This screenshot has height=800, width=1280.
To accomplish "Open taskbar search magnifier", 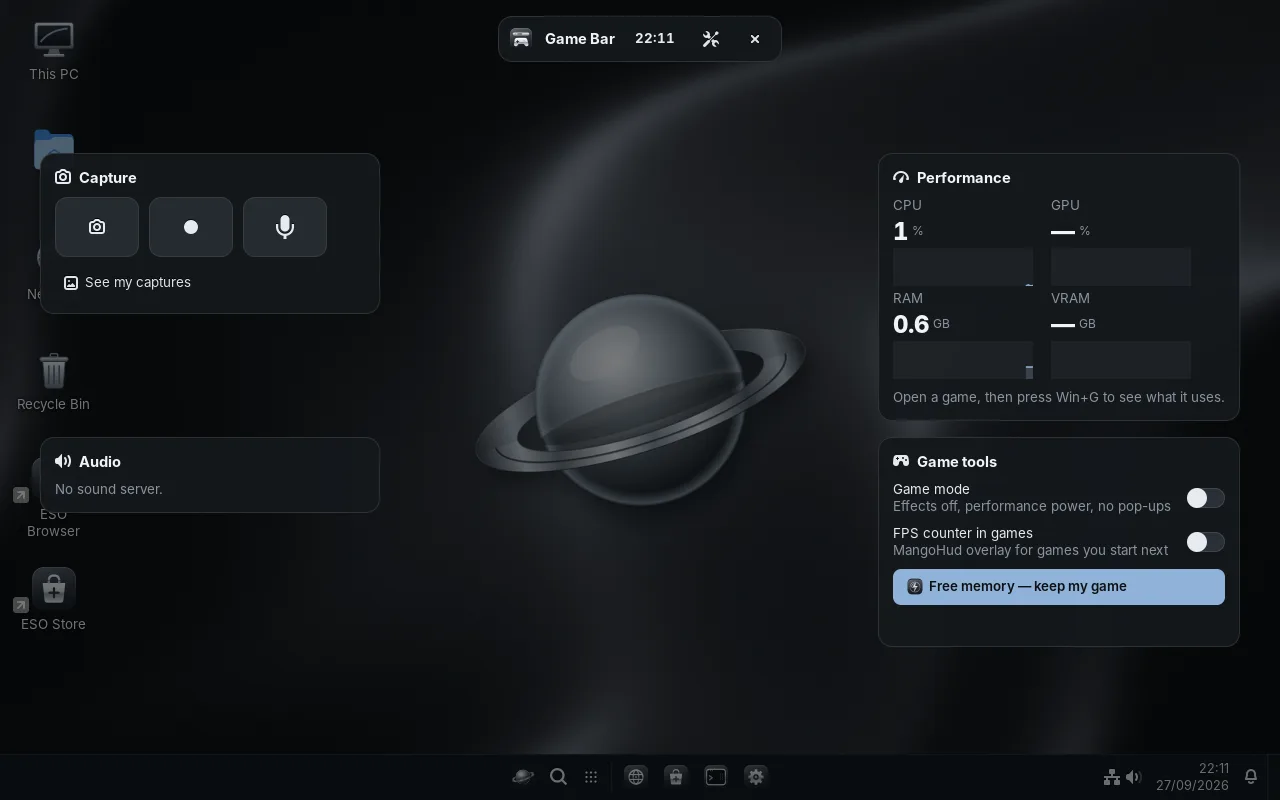I will coord(559,776).
